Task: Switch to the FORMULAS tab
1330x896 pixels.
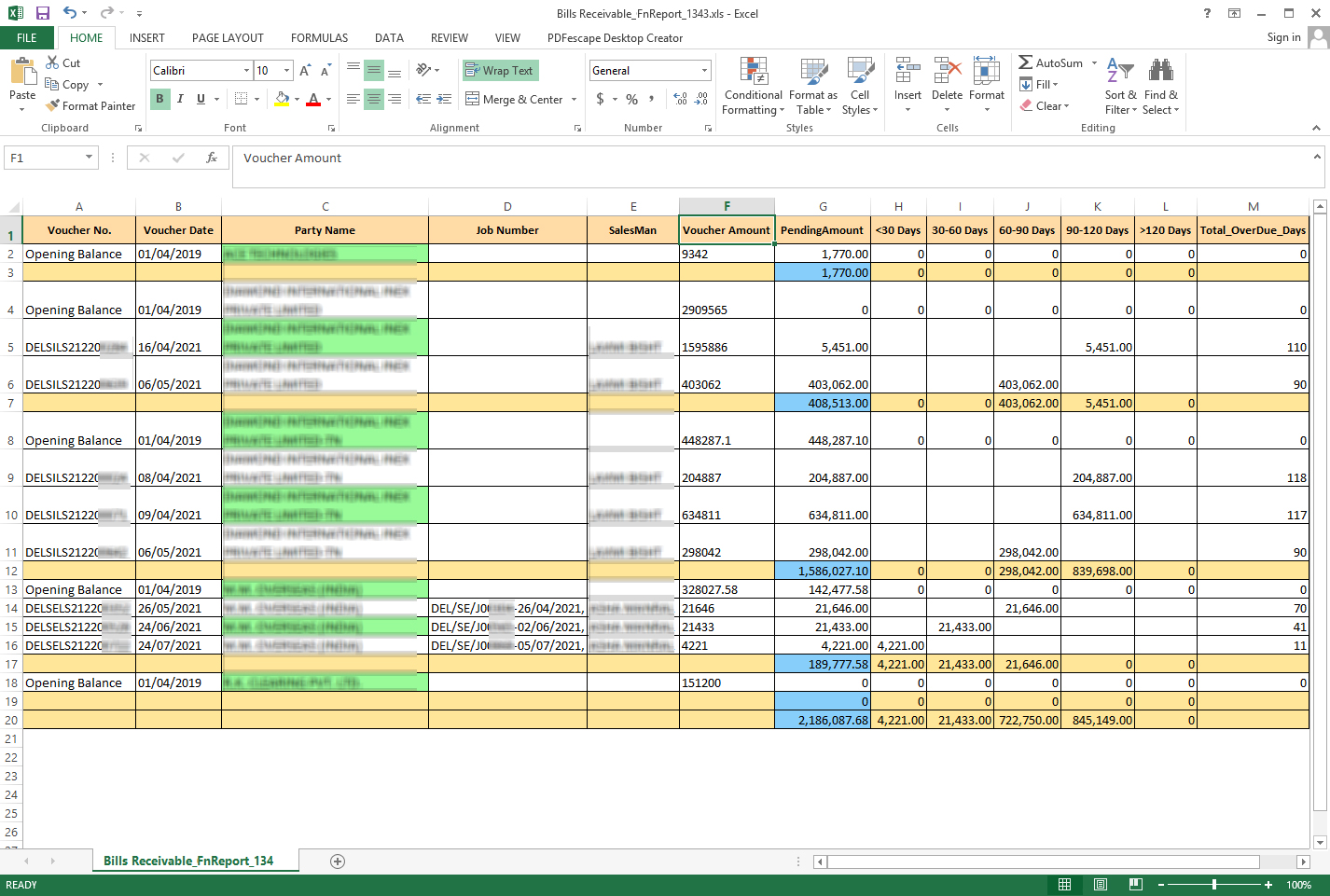Action: click(319, 38)
